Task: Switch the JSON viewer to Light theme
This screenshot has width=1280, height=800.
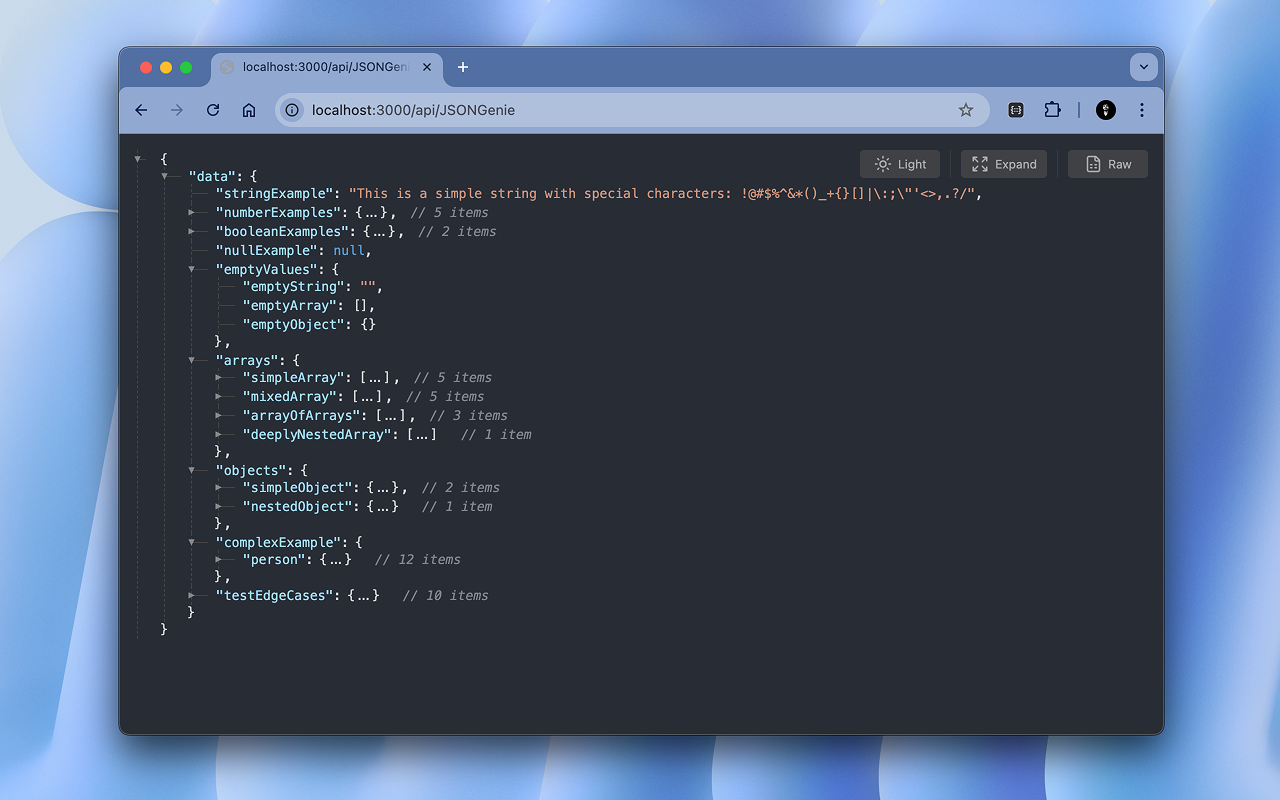Action: pos(899,164)
